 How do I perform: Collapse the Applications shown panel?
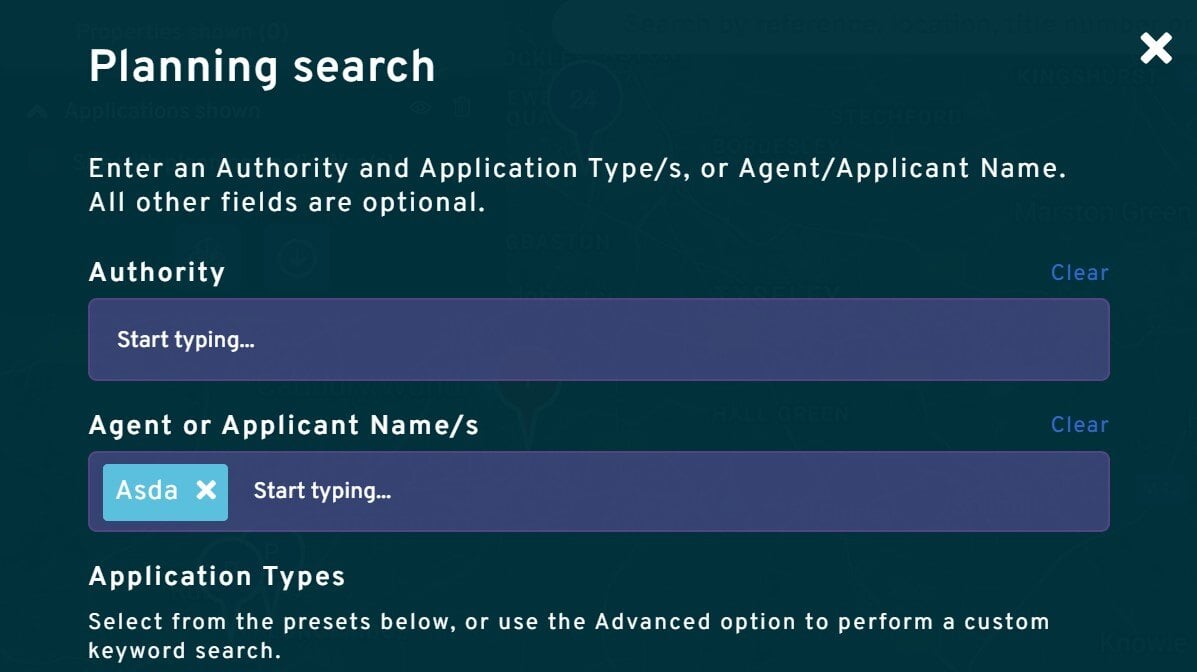point(37,112)
